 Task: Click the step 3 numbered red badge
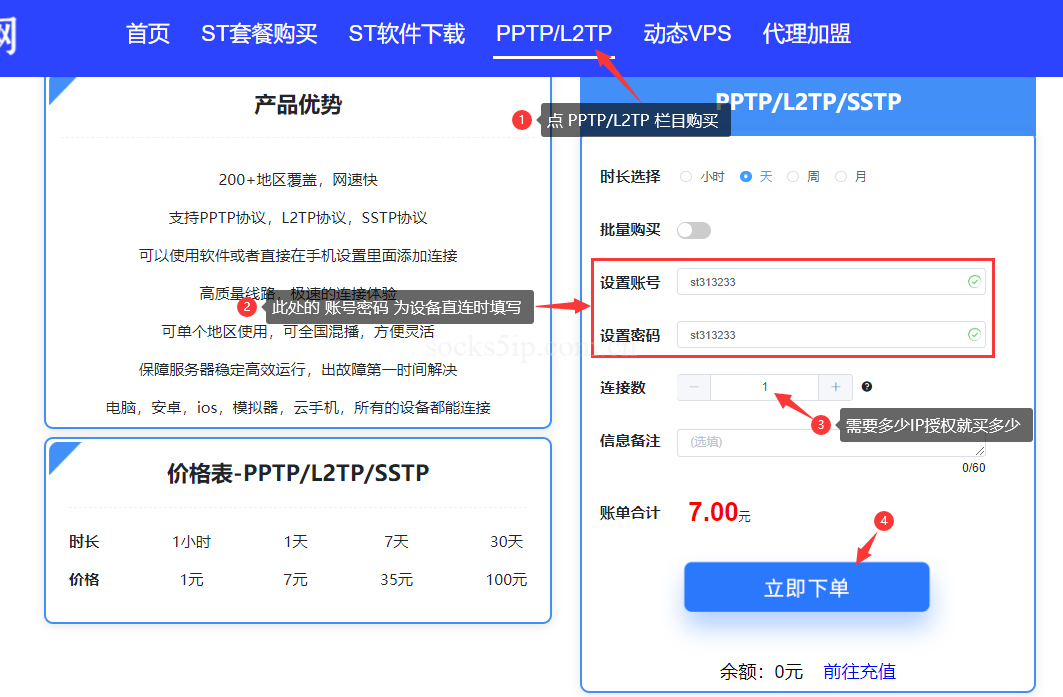pyautogui.click(x=820, y=425)
